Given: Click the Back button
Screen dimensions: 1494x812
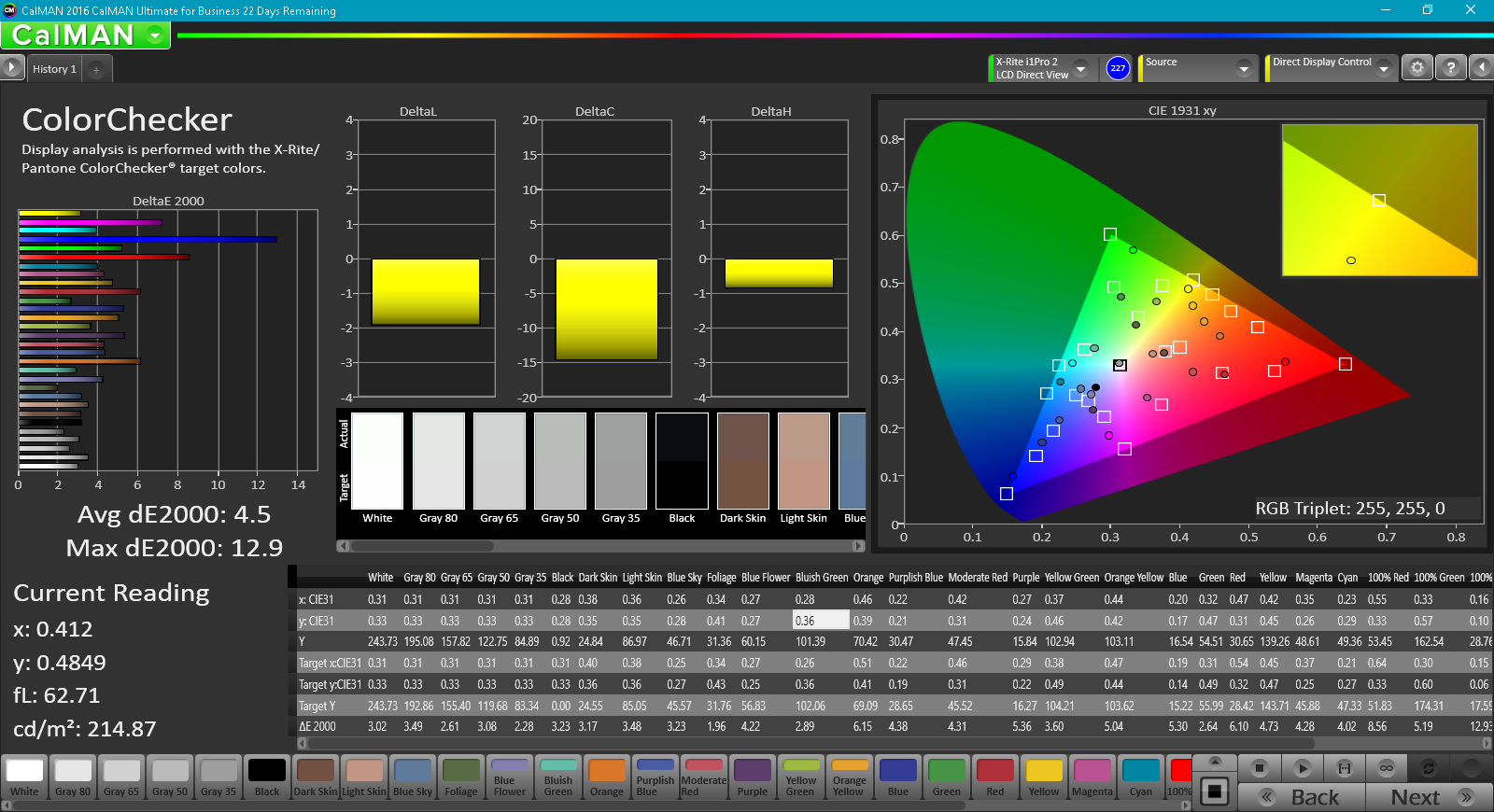Looking at the screenshot, I should [x=1302, y=797].
